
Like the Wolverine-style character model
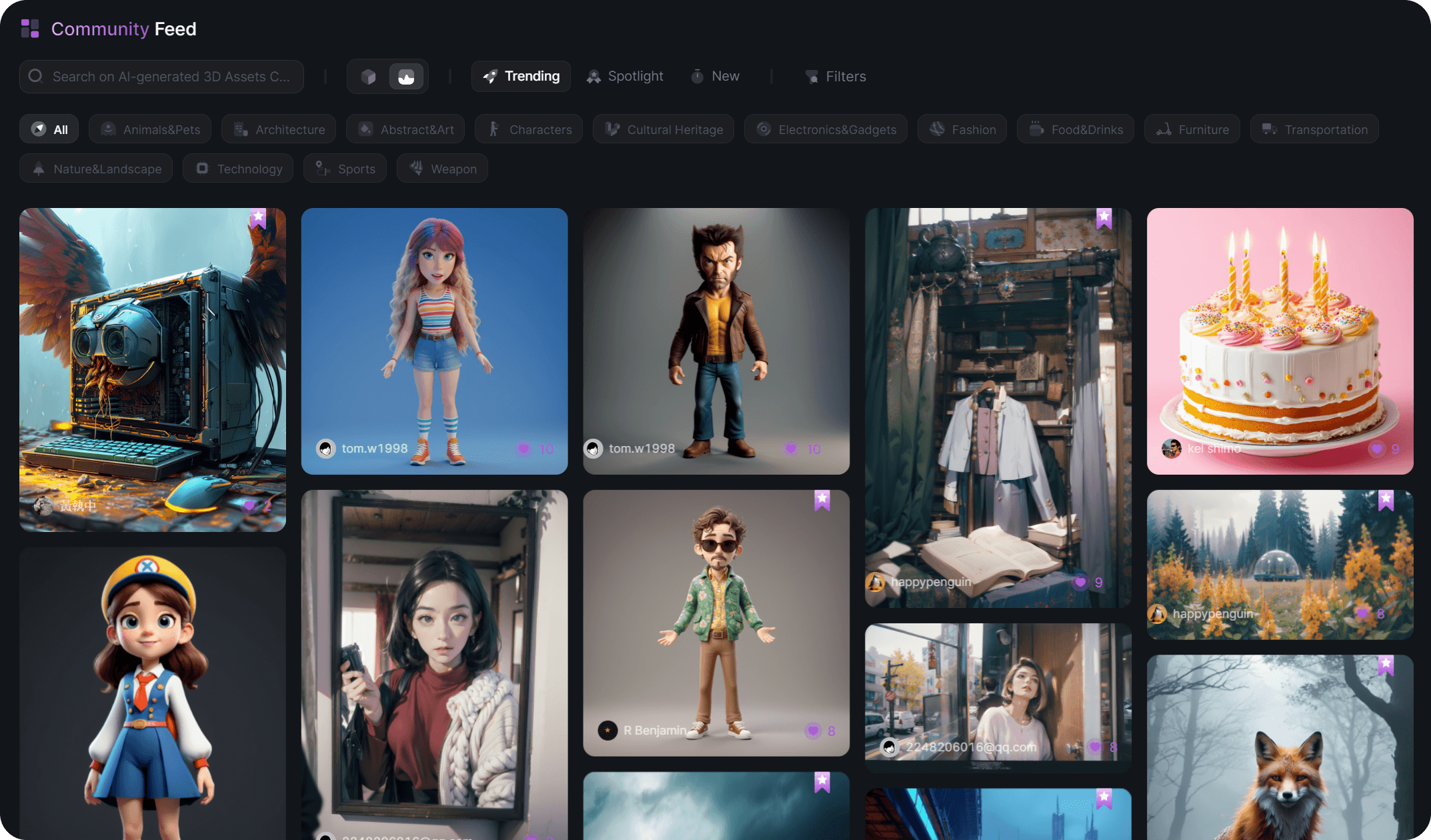click(791, 449)
